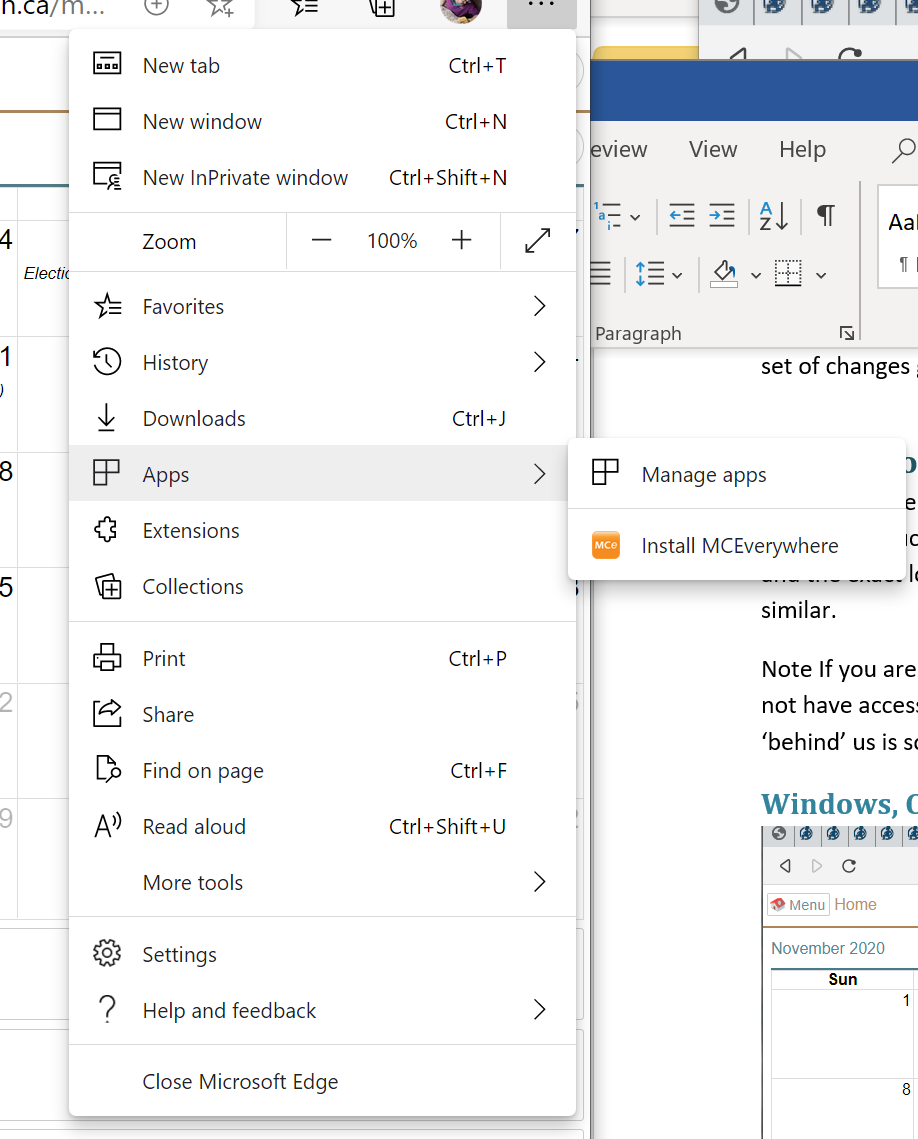Enter full screen via the zoom expand icon
The image size is (918, 1139).
click(x=537, y=240)
